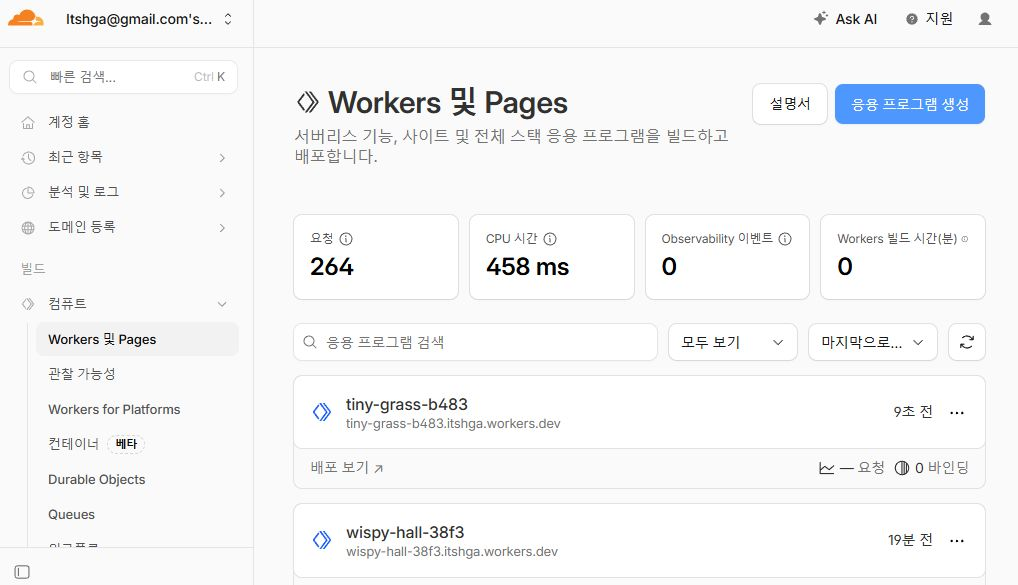Click the wispy-hall-38f3 worker icon
This screenshot has height=585, width=1018.
point(322,540)
